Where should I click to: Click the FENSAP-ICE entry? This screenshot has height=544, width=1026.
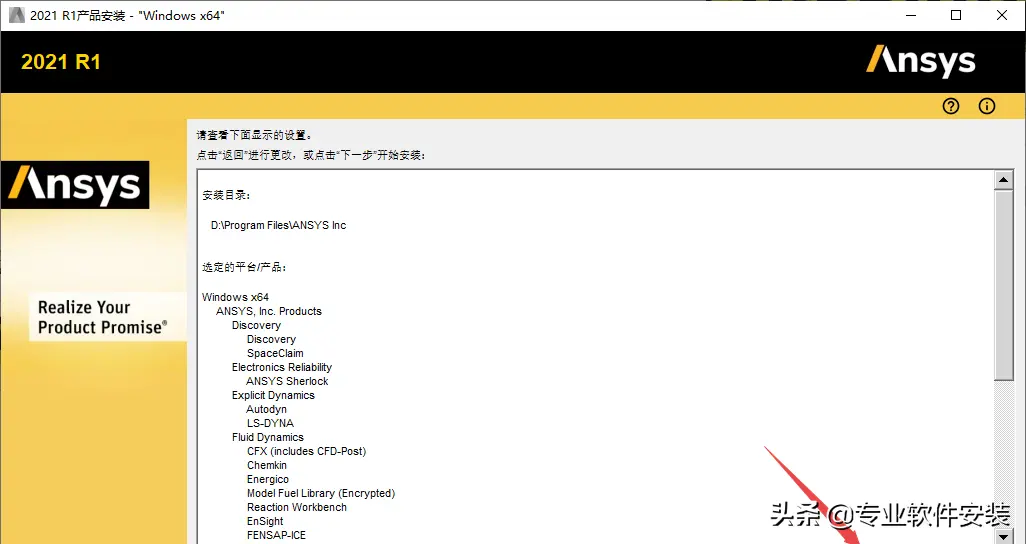point(276,535)
